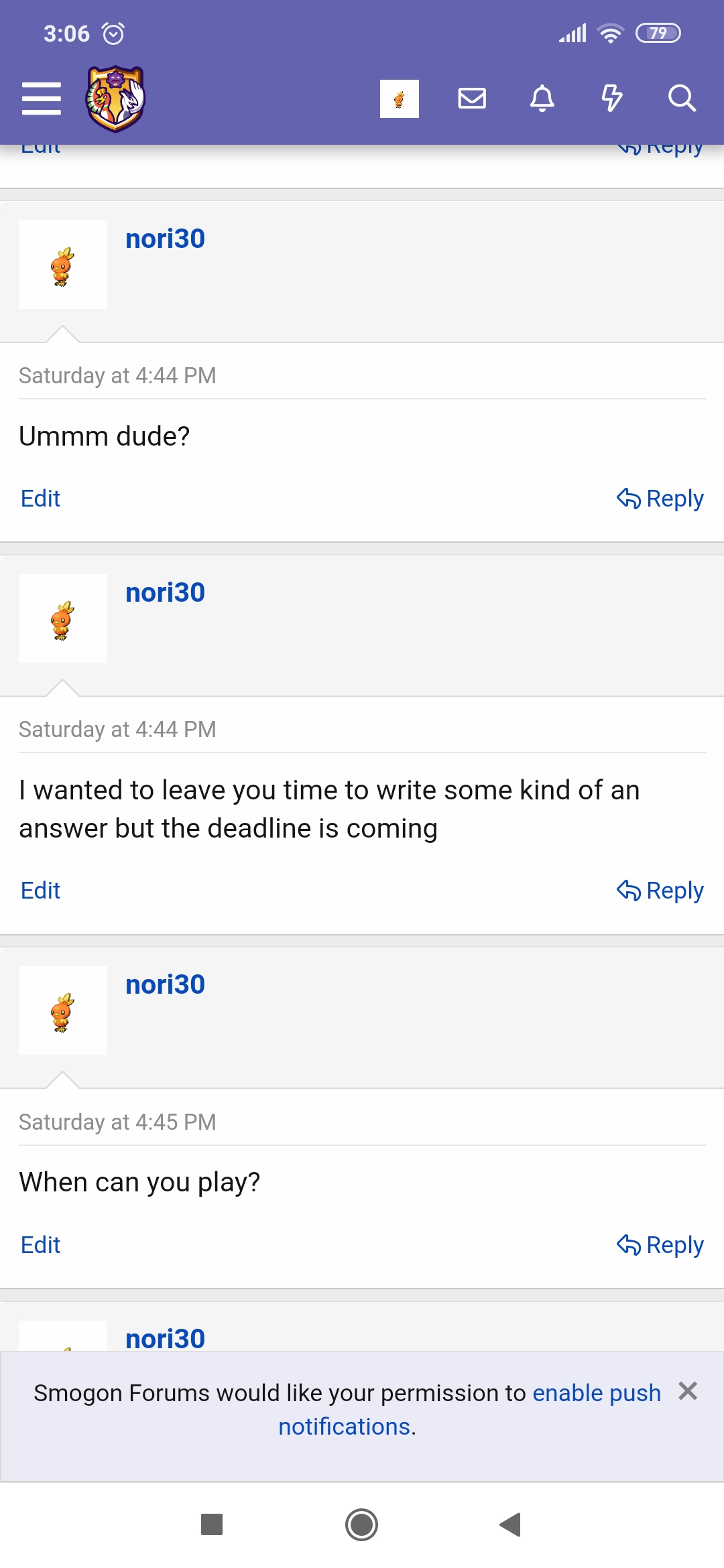The image size is (724, 1568).
Task: Open the alerts bell icon
Action: (542, 99)
